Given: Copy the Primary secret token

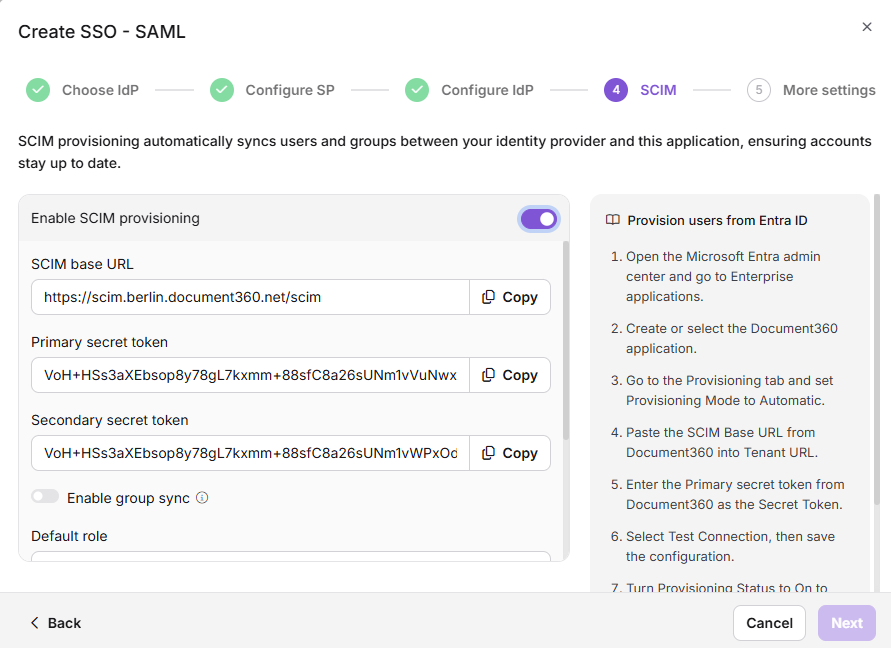Looking at the screenshot, I should [x=510, y=375].
